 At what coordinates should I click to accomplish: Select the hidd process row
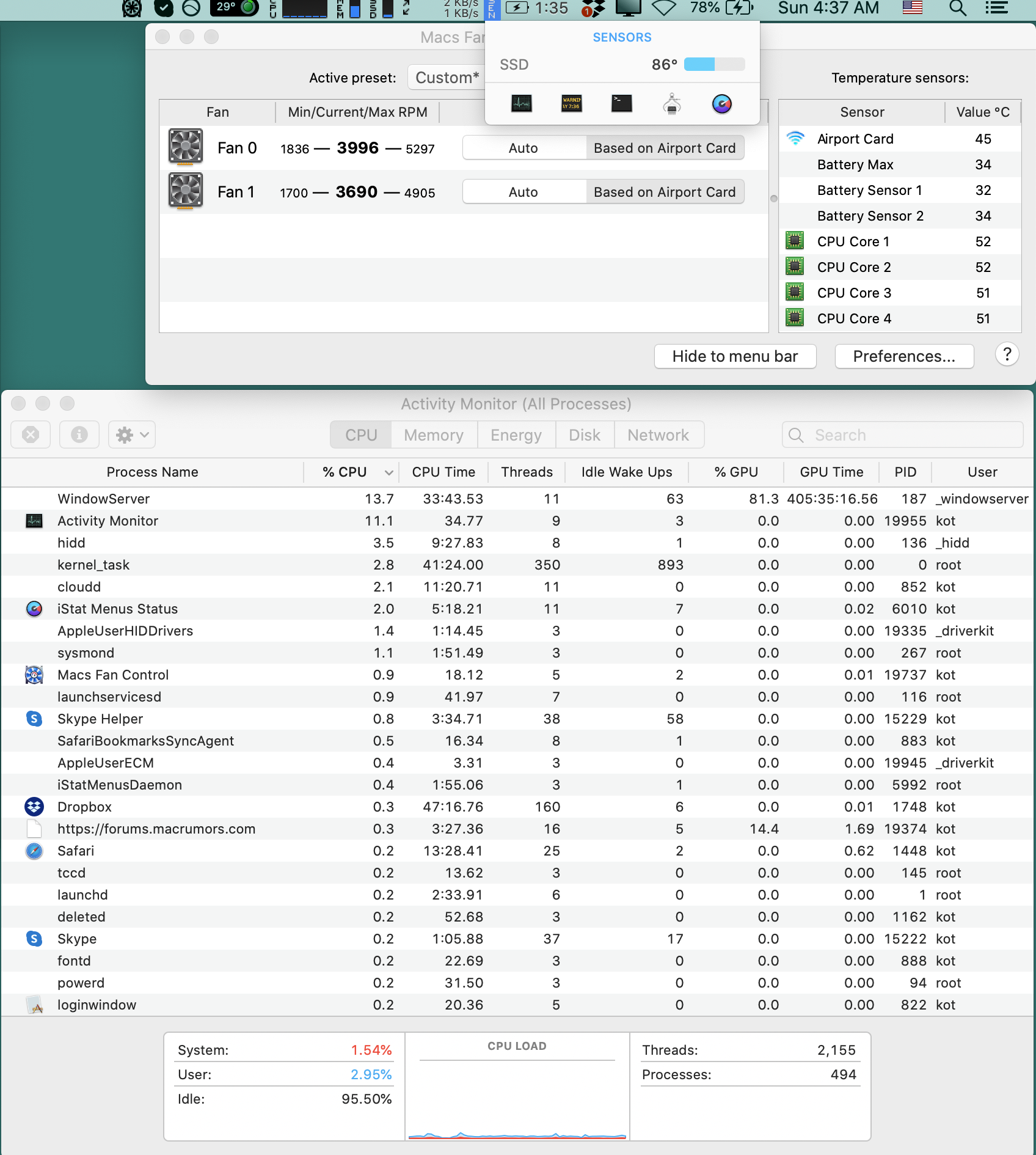coord(517,543)
